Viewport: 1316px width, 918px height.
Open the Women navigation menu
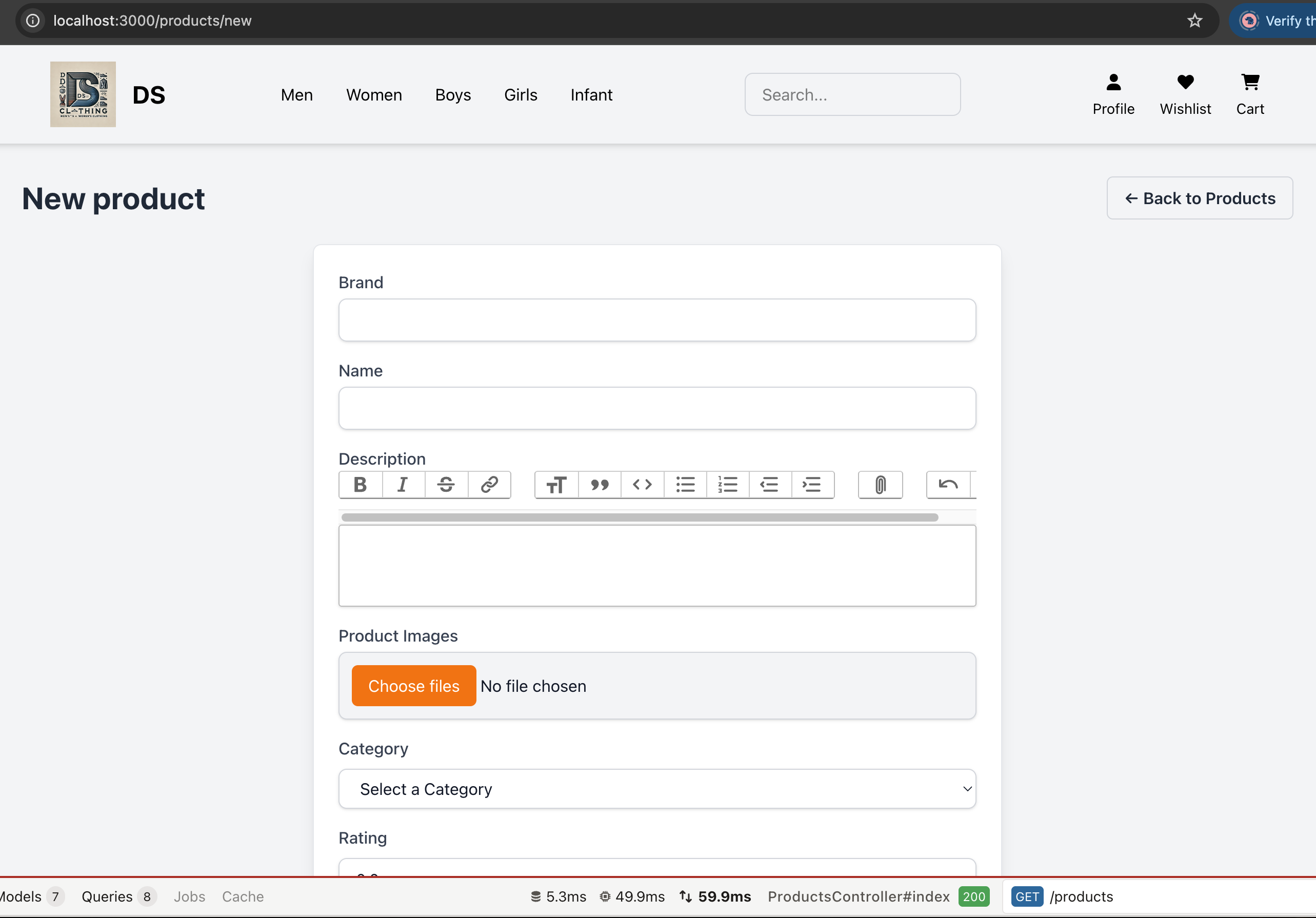pos(374,94)
